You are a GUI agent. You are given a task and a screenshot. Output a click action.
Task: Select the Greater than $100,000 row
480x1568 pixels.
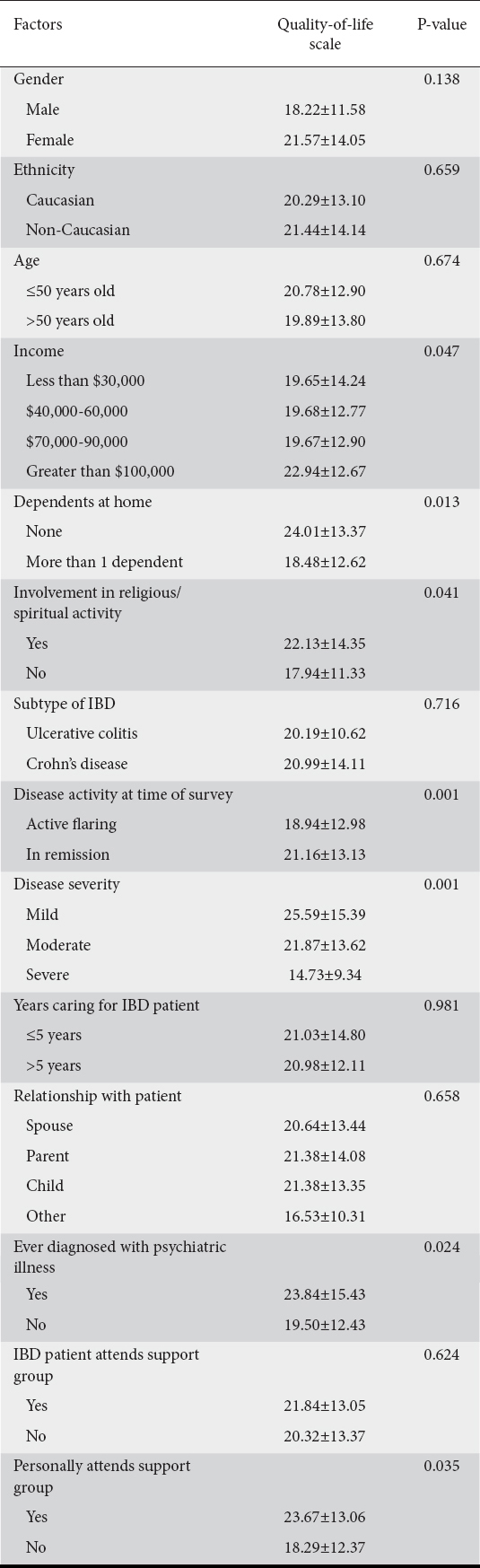240,471
